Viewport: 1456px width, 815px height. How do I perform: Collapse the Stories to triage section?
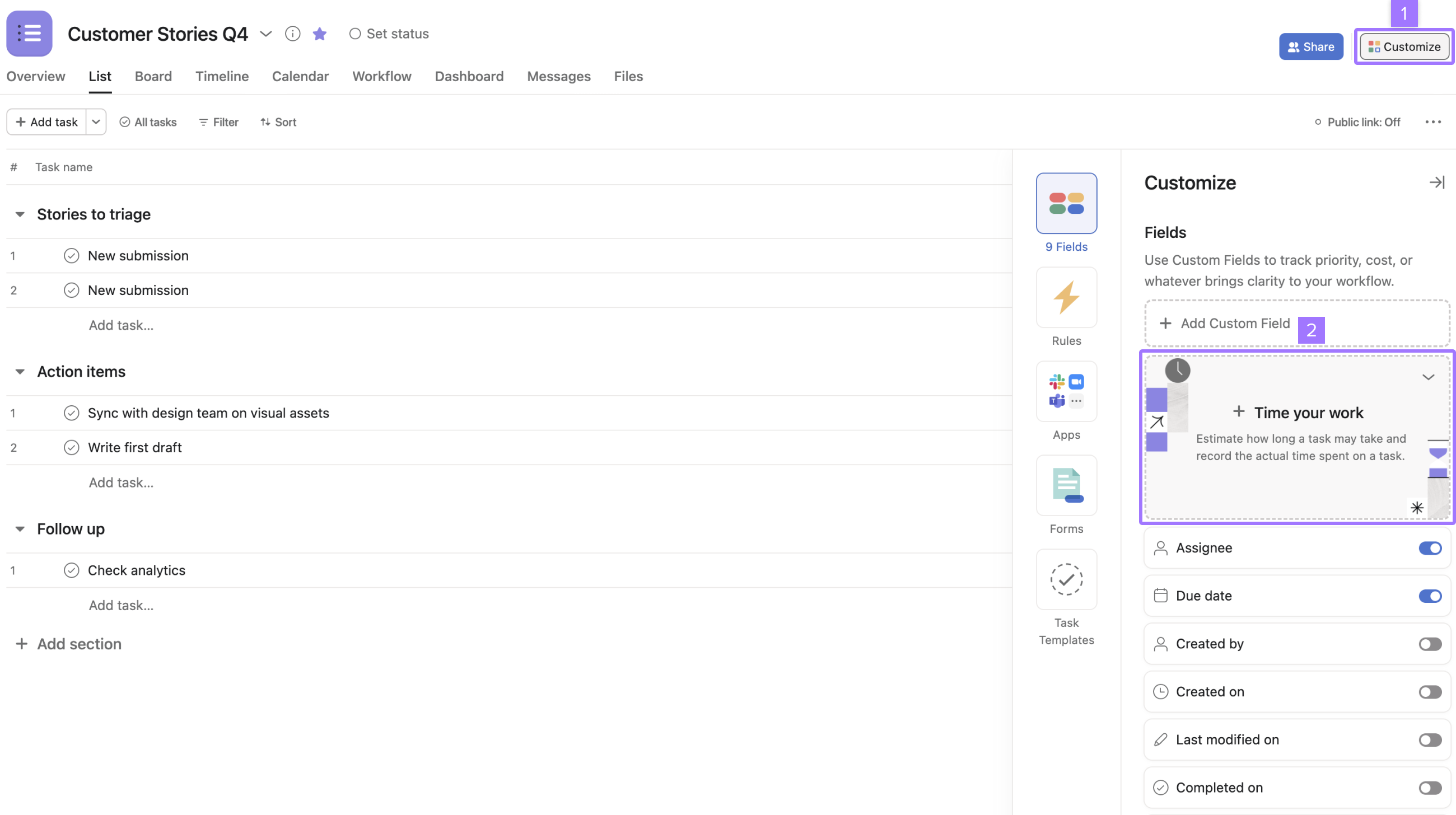pyautogui.click(x=19, y=214)
